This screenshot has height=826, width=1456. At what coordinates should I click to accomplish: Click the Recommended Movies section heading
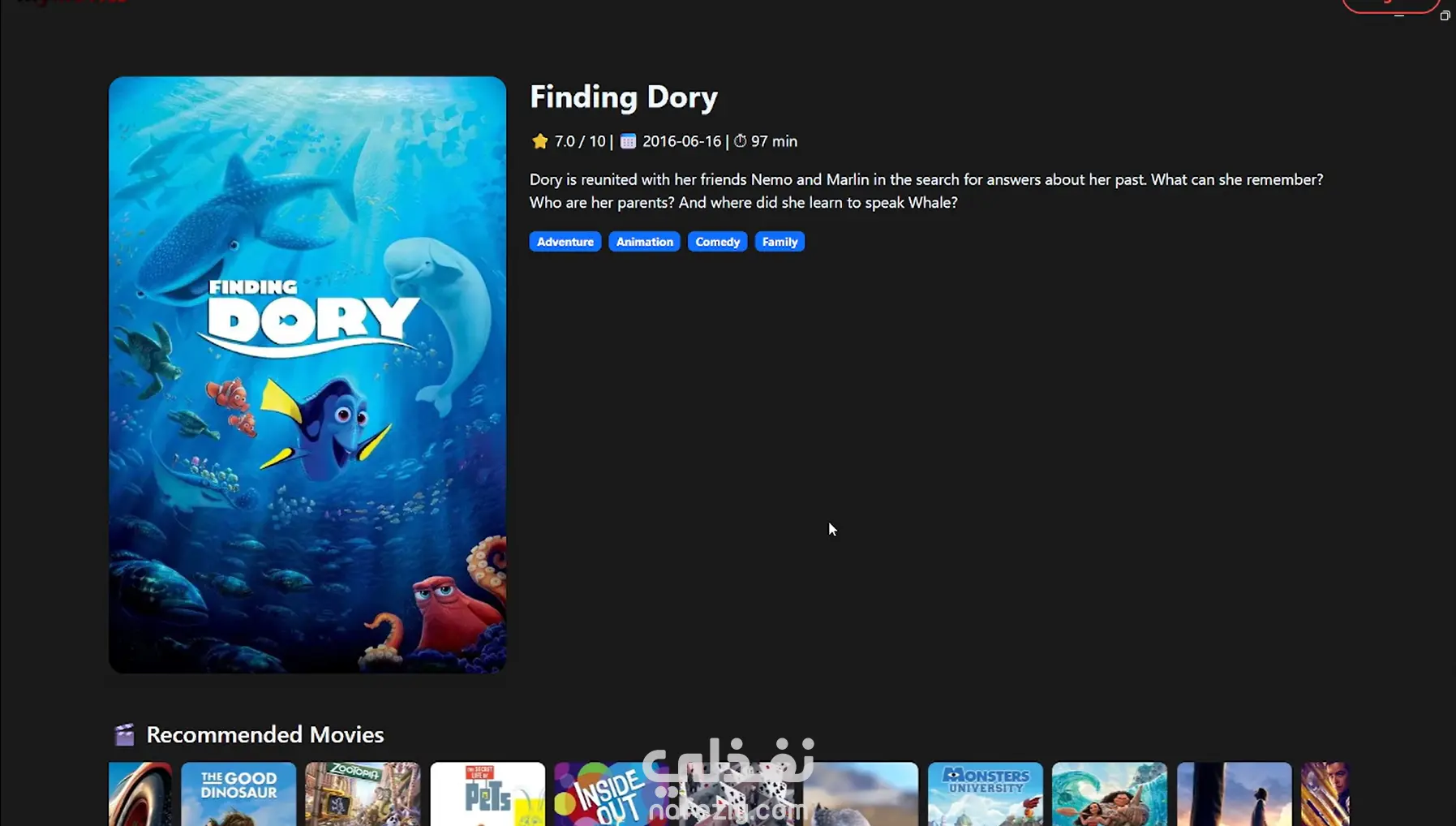click(x=265, y=734)
